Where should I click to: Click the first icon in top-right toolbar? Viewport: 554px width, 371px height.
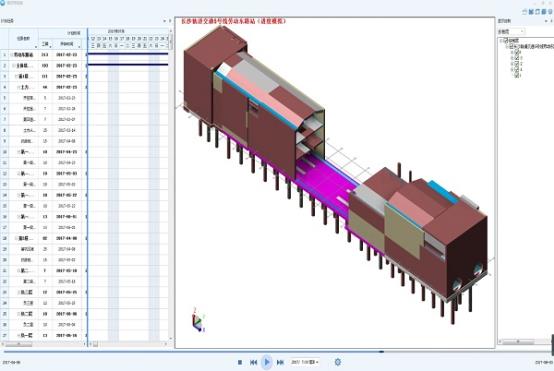[525, 12]
